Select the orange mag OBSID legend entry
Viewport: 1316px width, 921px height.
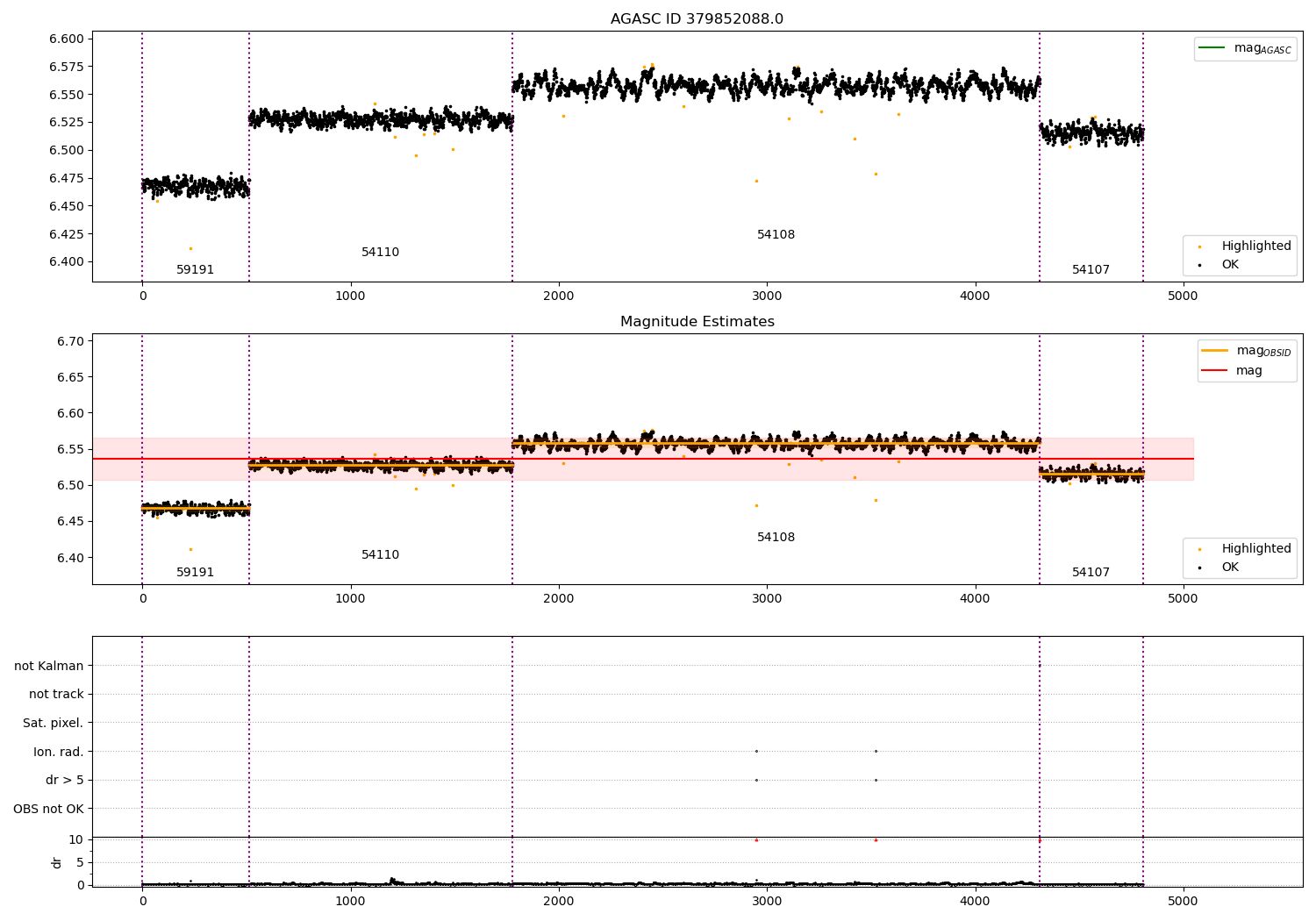click(x=1246, y=351)
